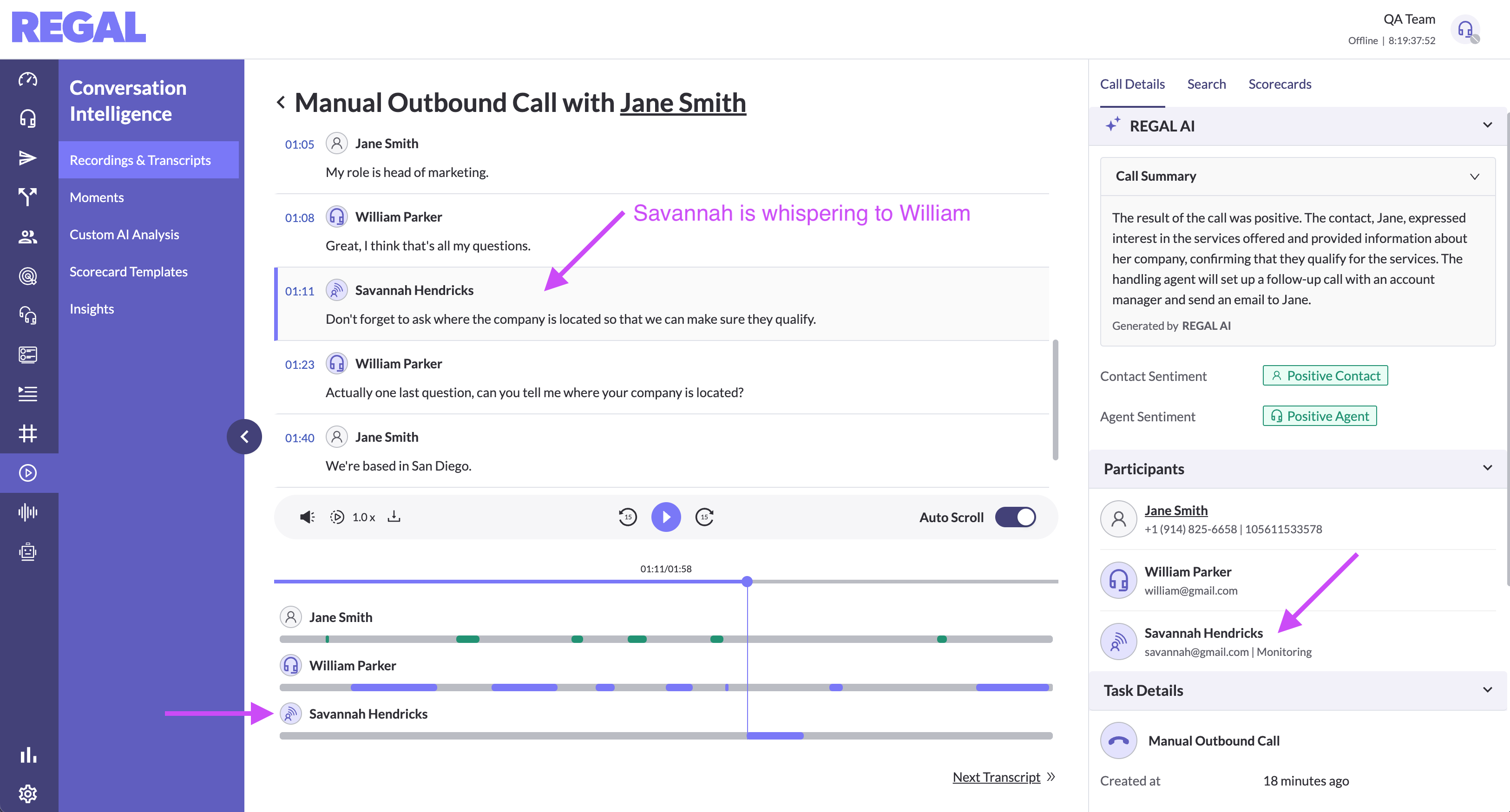Screen dimensions: 1510x812
Task: Click the REGAL logo
Action: pyautogui.click(x=79, y=27)
